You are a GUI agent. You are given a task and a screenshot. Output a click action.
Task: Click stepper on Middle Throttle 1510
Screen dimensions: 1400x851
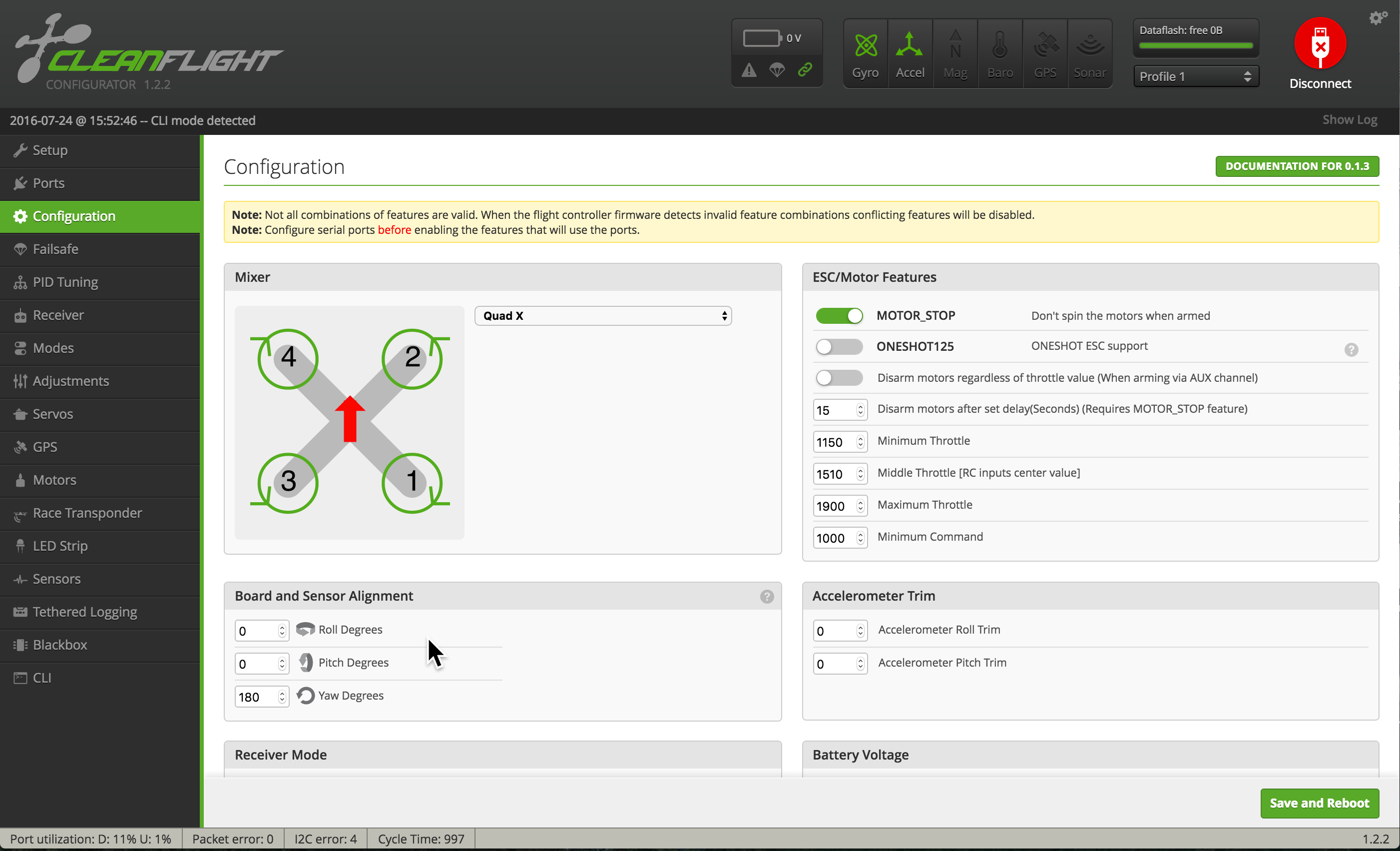coord(860,474)
